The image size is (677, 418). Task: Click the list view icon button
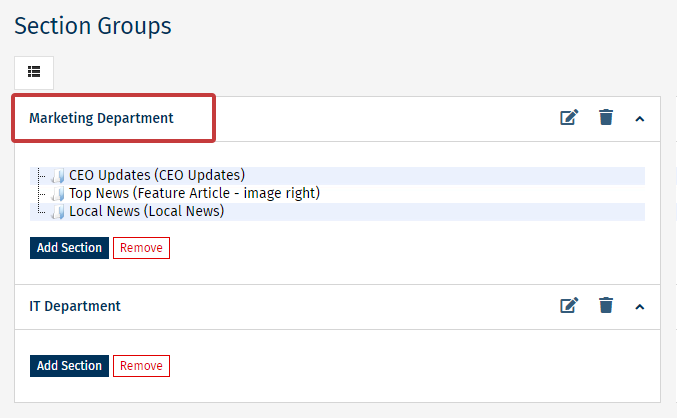pyautogui.click(x=34, y=72)
